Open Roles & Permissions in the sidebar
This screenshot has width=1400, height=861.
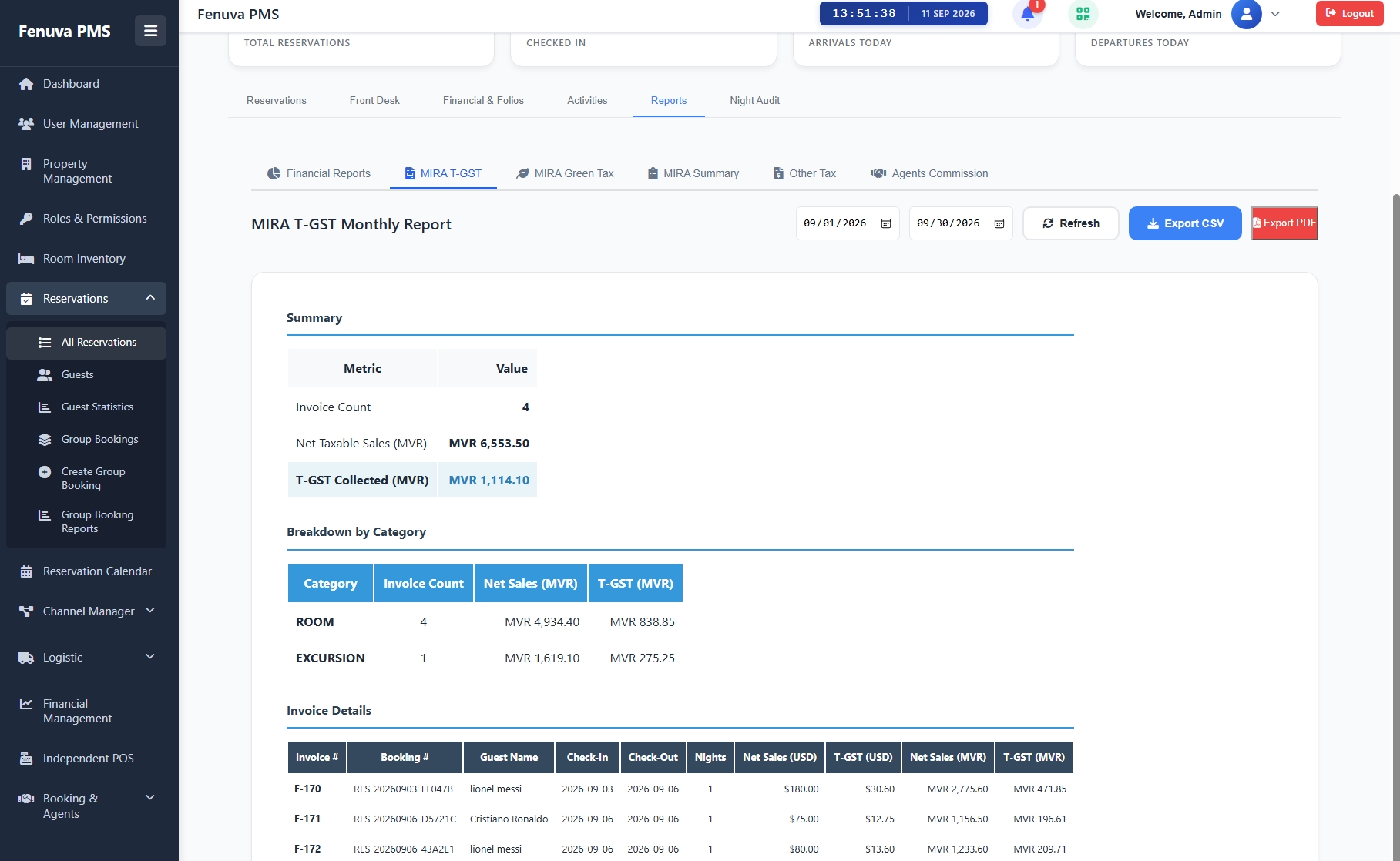[89, 219]
